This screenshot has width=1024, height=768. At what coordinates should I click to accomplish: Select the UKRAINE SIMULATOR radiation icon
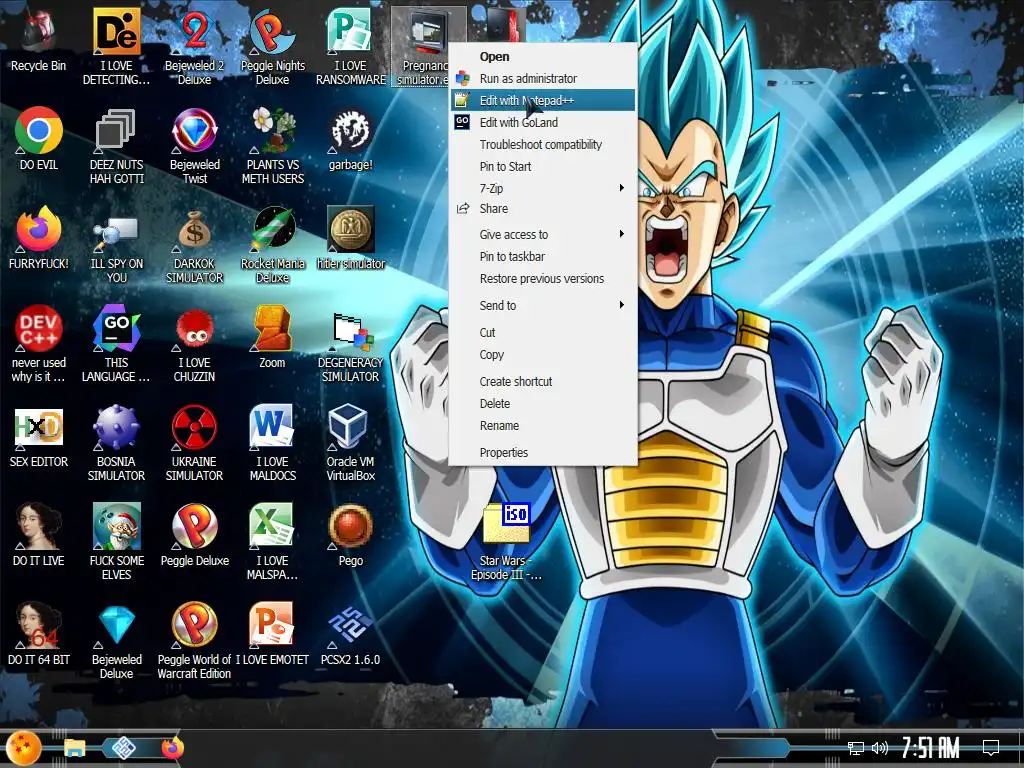click(194, 443)
